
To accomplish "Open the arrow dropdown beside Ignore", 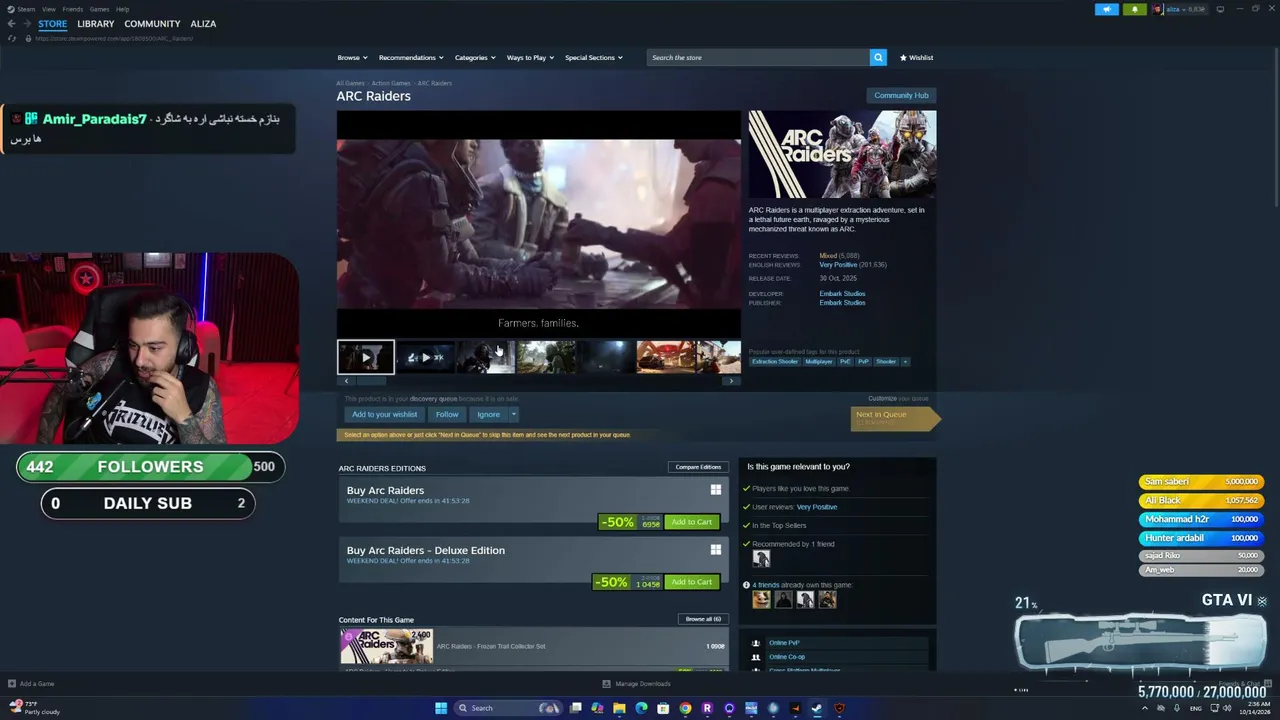I will pos(514,414).
